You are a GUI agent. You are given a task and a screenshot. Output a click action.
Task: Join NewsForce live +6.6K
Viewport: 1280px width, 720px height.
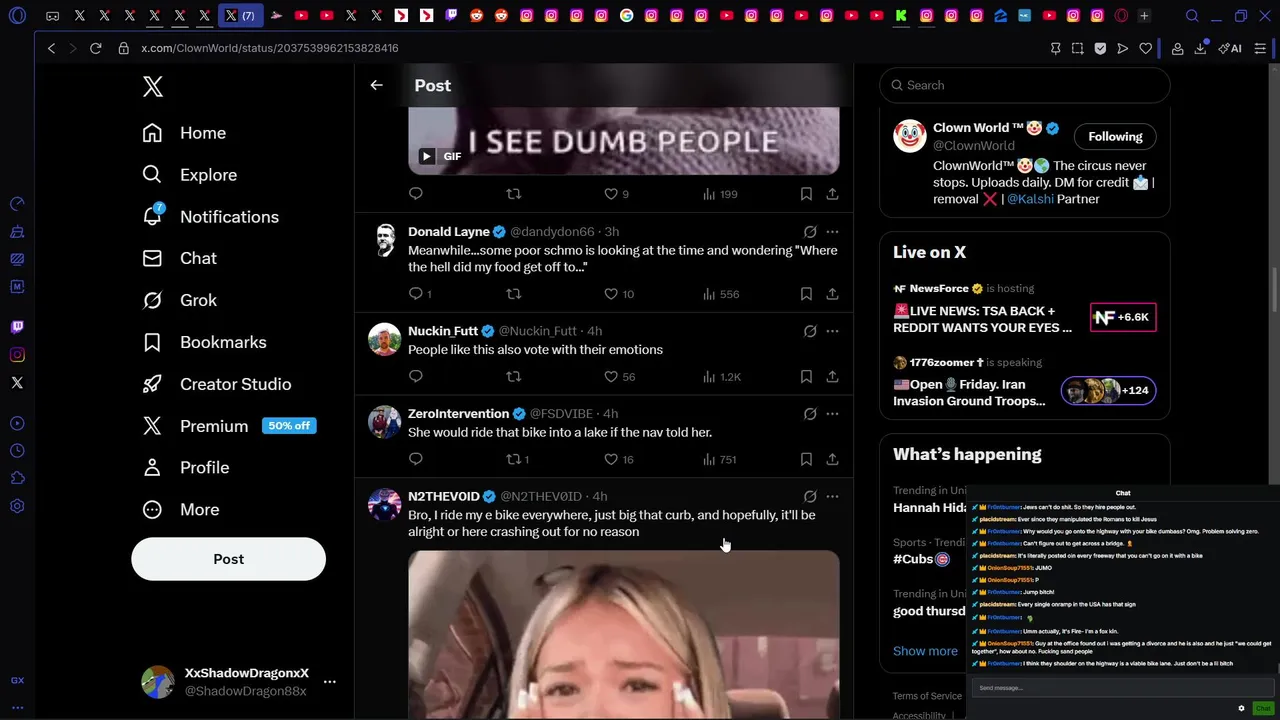pyautogui.click(x=1123, y=317)
